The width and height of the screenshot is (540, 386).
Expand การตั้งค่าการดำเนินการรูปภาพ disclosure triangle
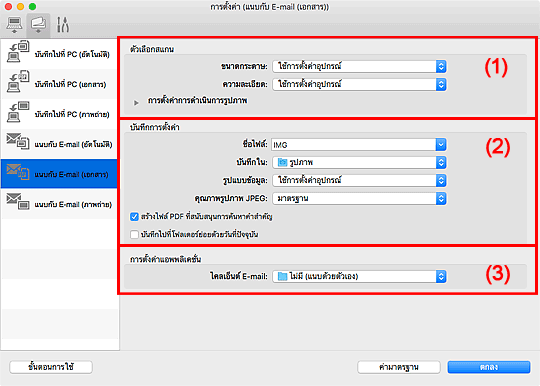pyautogui.click(x=136, y=103)
